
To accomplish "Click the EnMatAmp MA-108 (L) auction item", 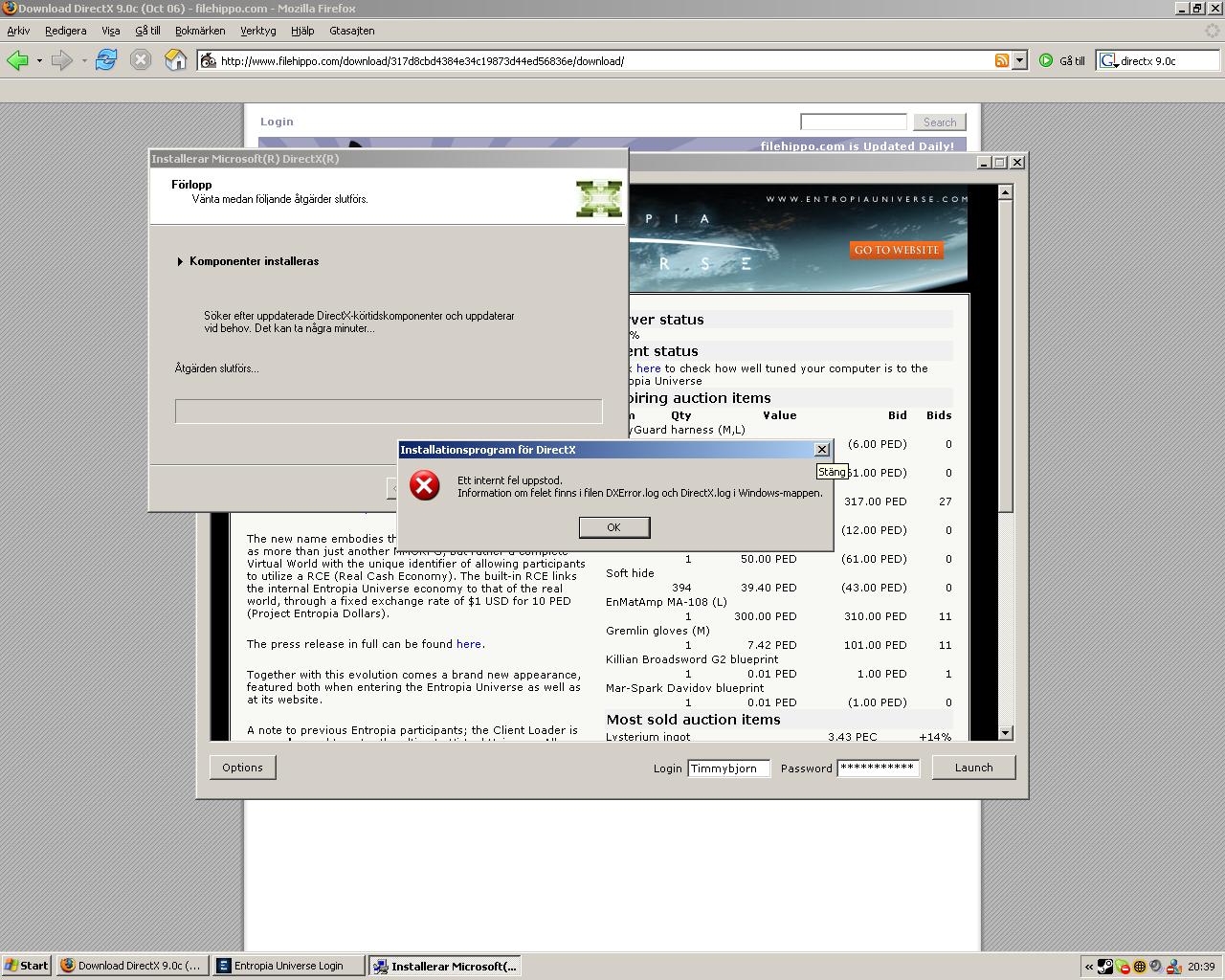I will click(x=666, y=602).
